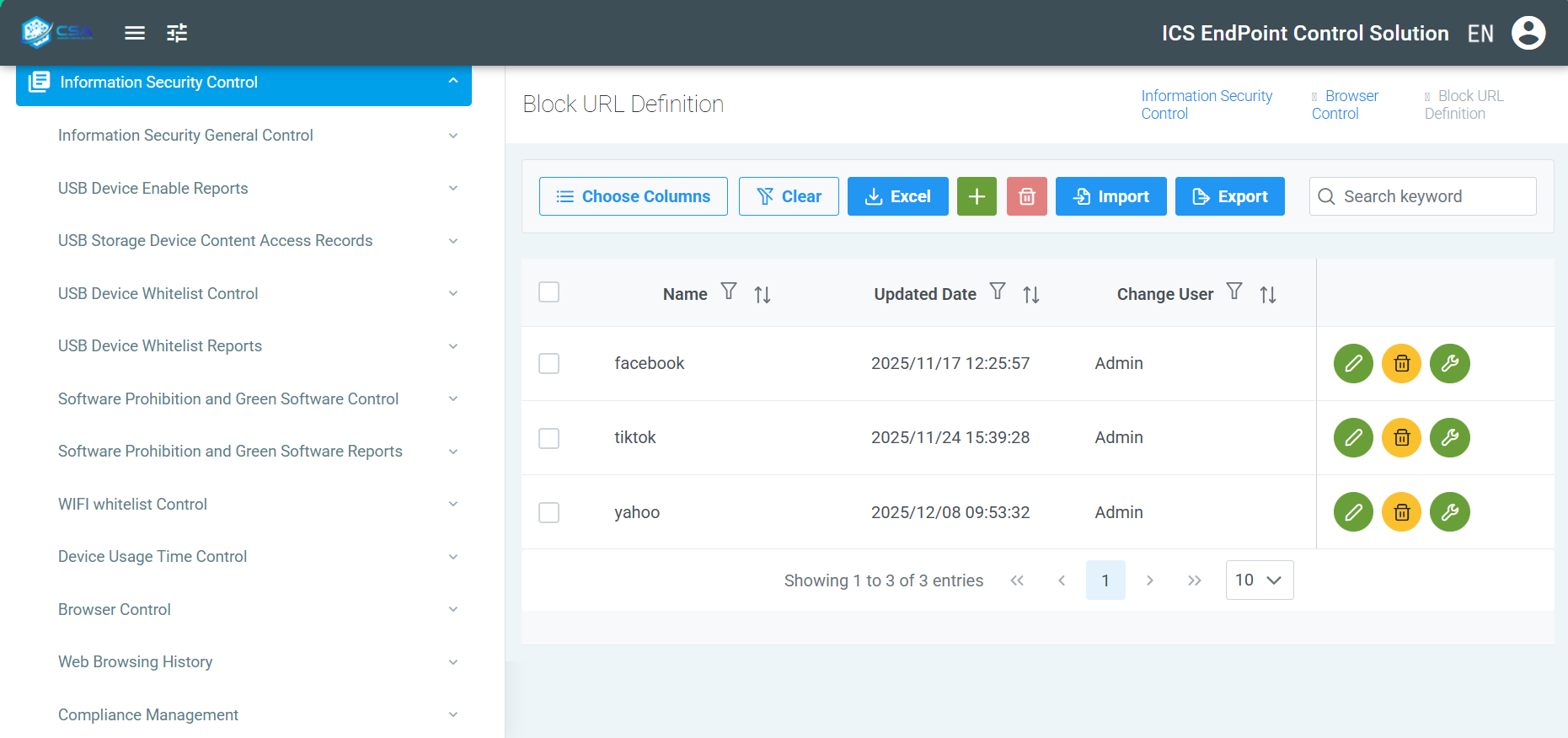The height and width of the screenshot is (738, 1568).
Task: Open the page size dropdown showing 10
Action: click(x=1259, y=580)
